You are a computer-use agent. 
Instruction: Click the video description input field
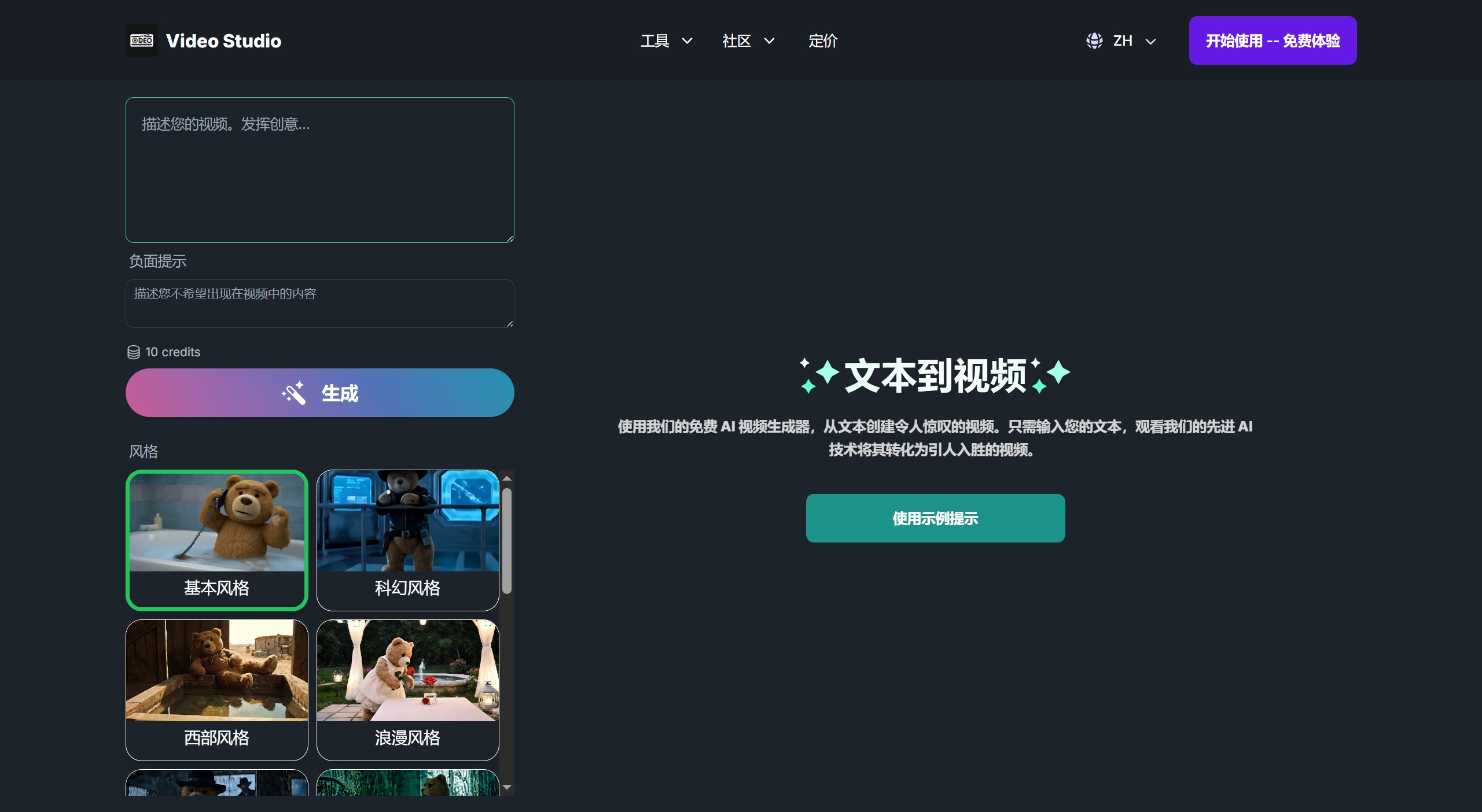[x=319, y=170]
